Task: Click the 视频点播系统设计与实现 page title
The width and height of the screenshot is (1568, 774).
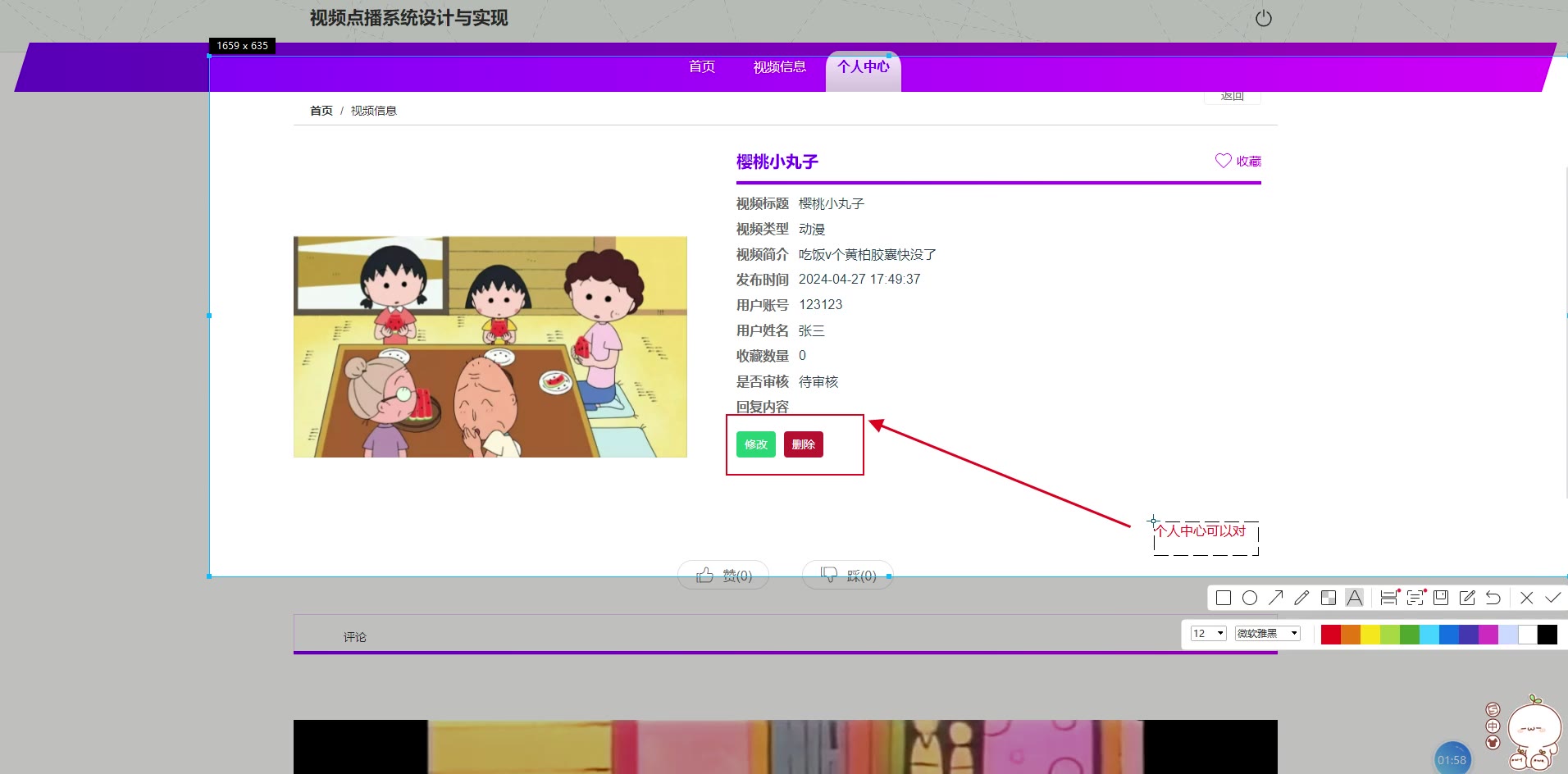Action: (409, 18)
